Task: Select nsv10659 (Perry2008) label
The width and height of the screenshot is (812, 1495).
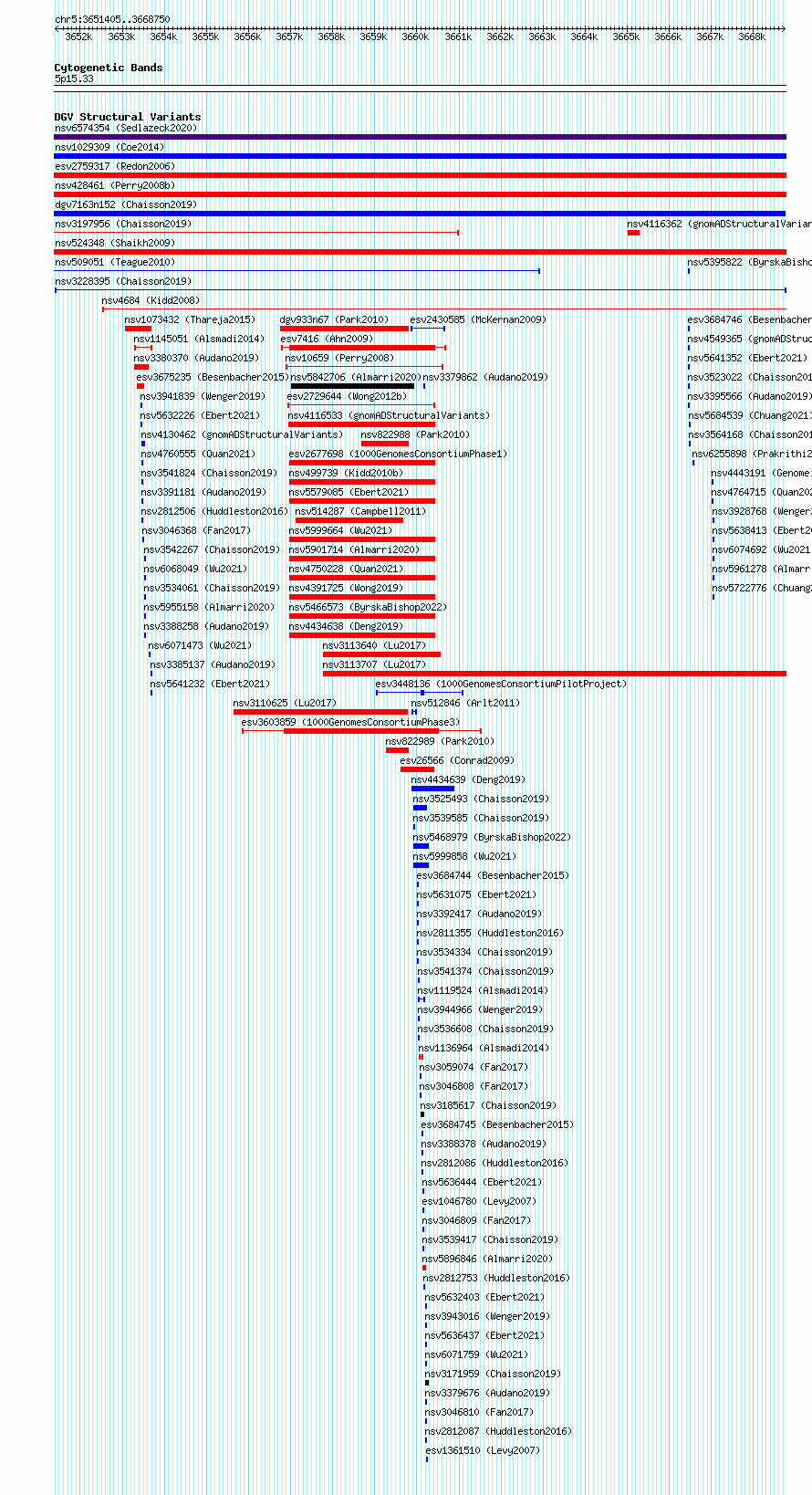Action: click(338, 358)
